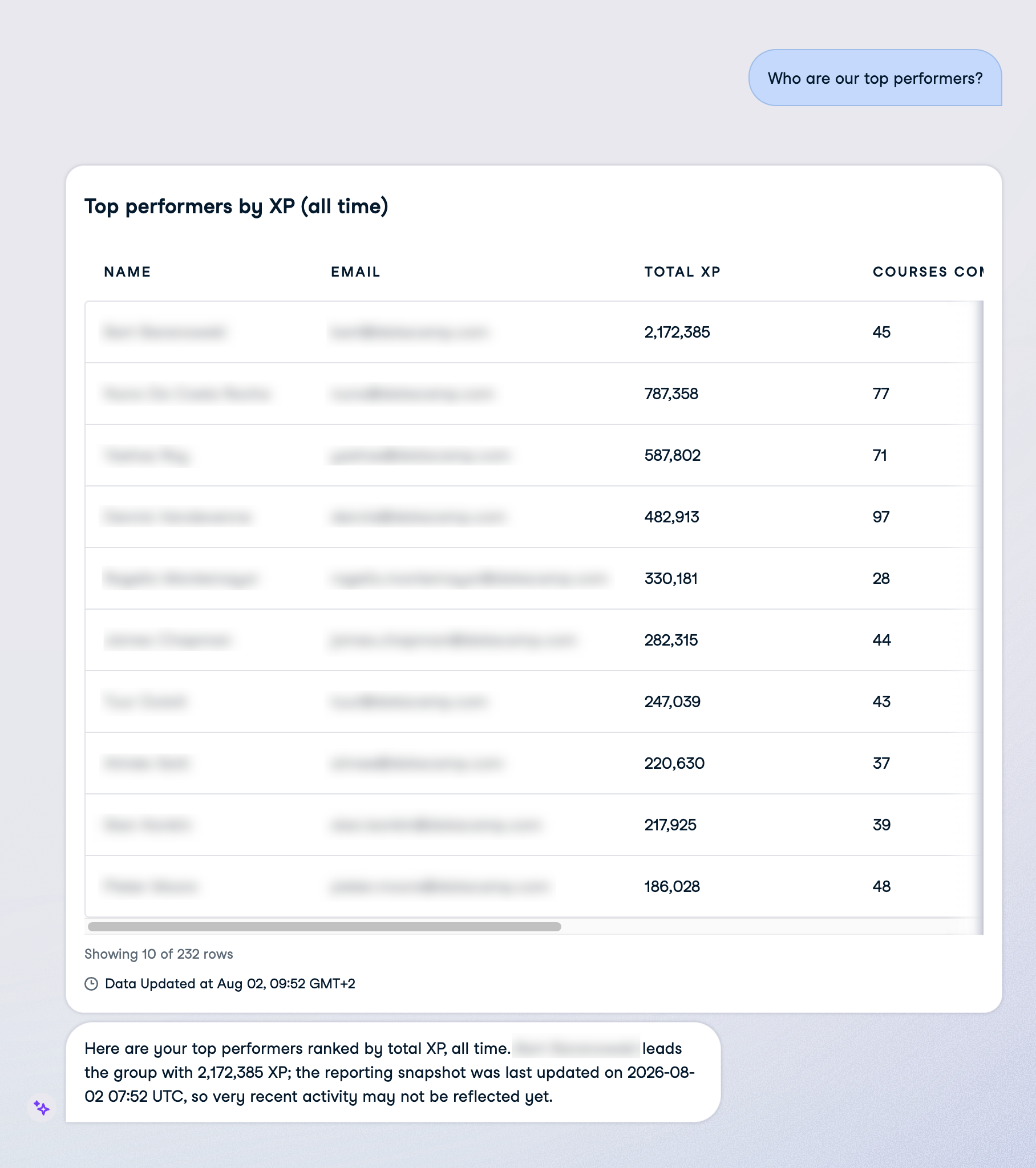Screen dimensions: 1036x1168
Task: Click the row showing 97 courses completed
Action: click(x=534, y=517)
